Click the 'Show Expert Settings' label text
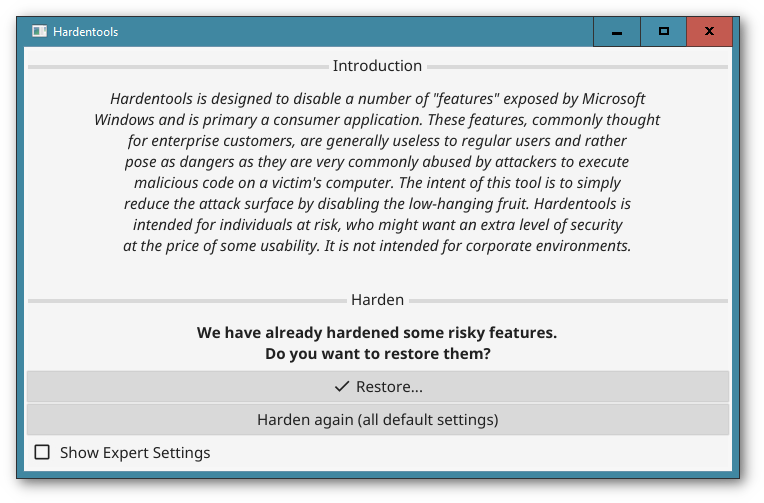 point(135,453)
